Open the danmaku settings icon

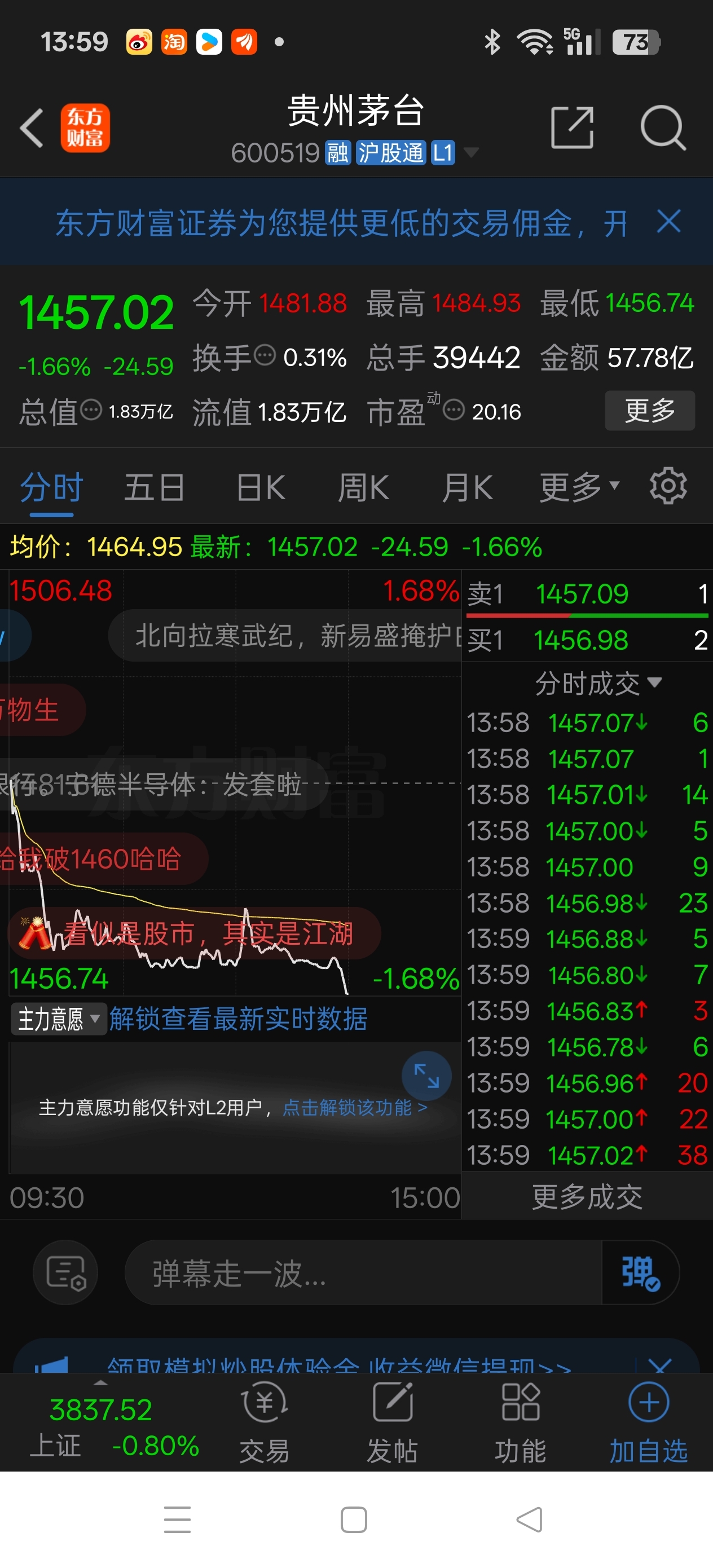pos(66,1272)
